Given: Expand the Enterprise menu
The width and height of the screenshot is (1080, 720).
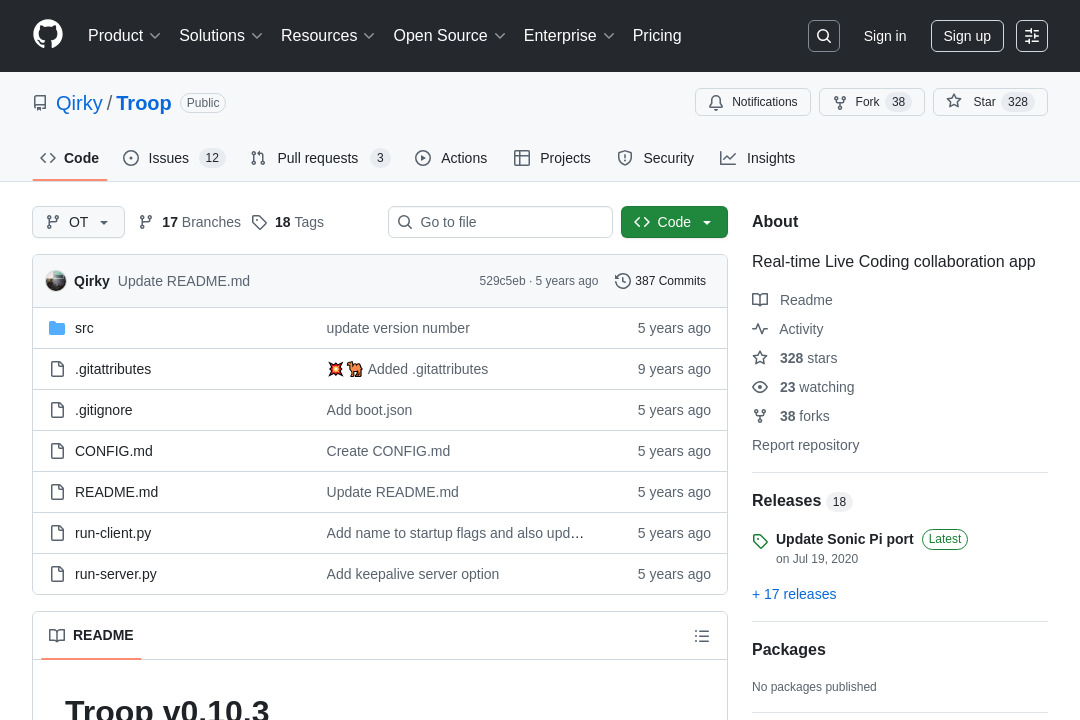Looking at the screenshot, I should click(x=568, y=36).
